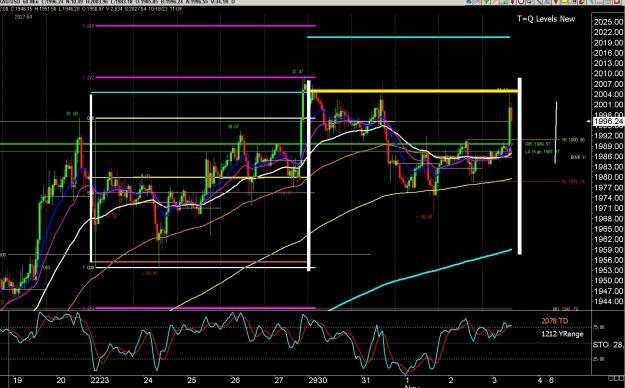Click the 2010.00 price axis label

click(609, 74)
